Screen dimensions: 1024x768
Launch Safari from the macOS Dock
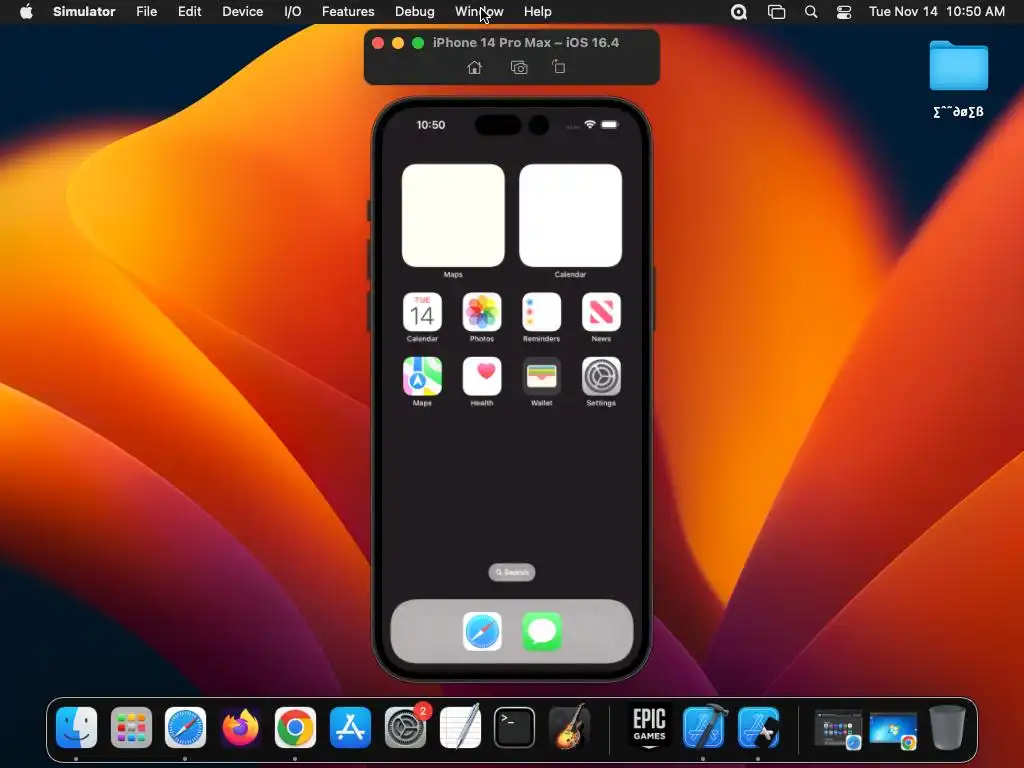[x=185, y=727]
